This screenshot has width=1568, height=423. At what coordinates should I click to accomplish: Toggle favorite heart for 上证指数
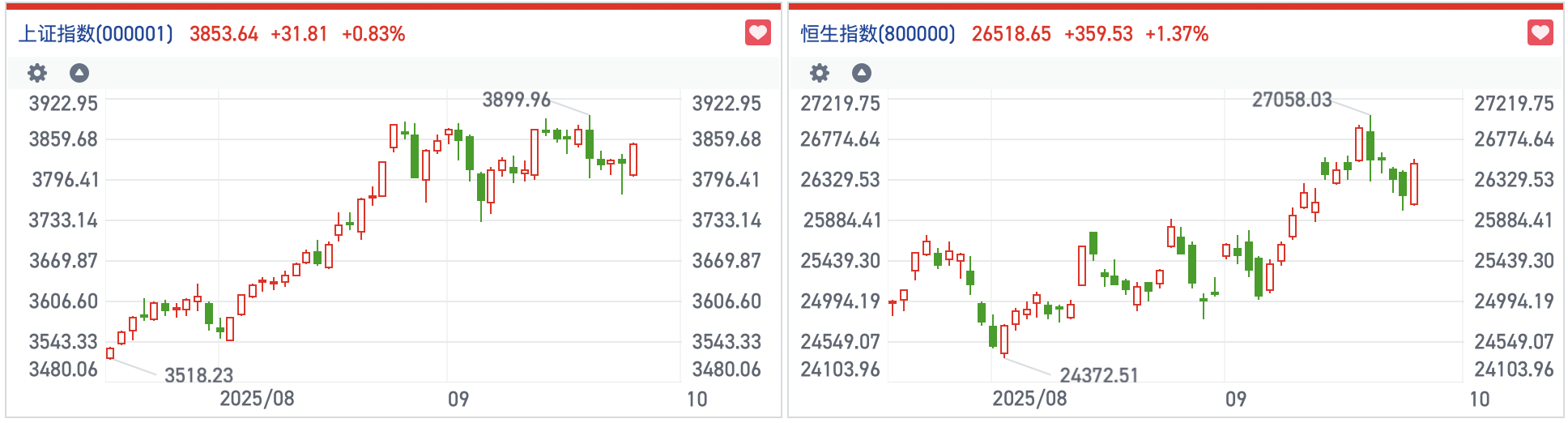pos(757,33)
